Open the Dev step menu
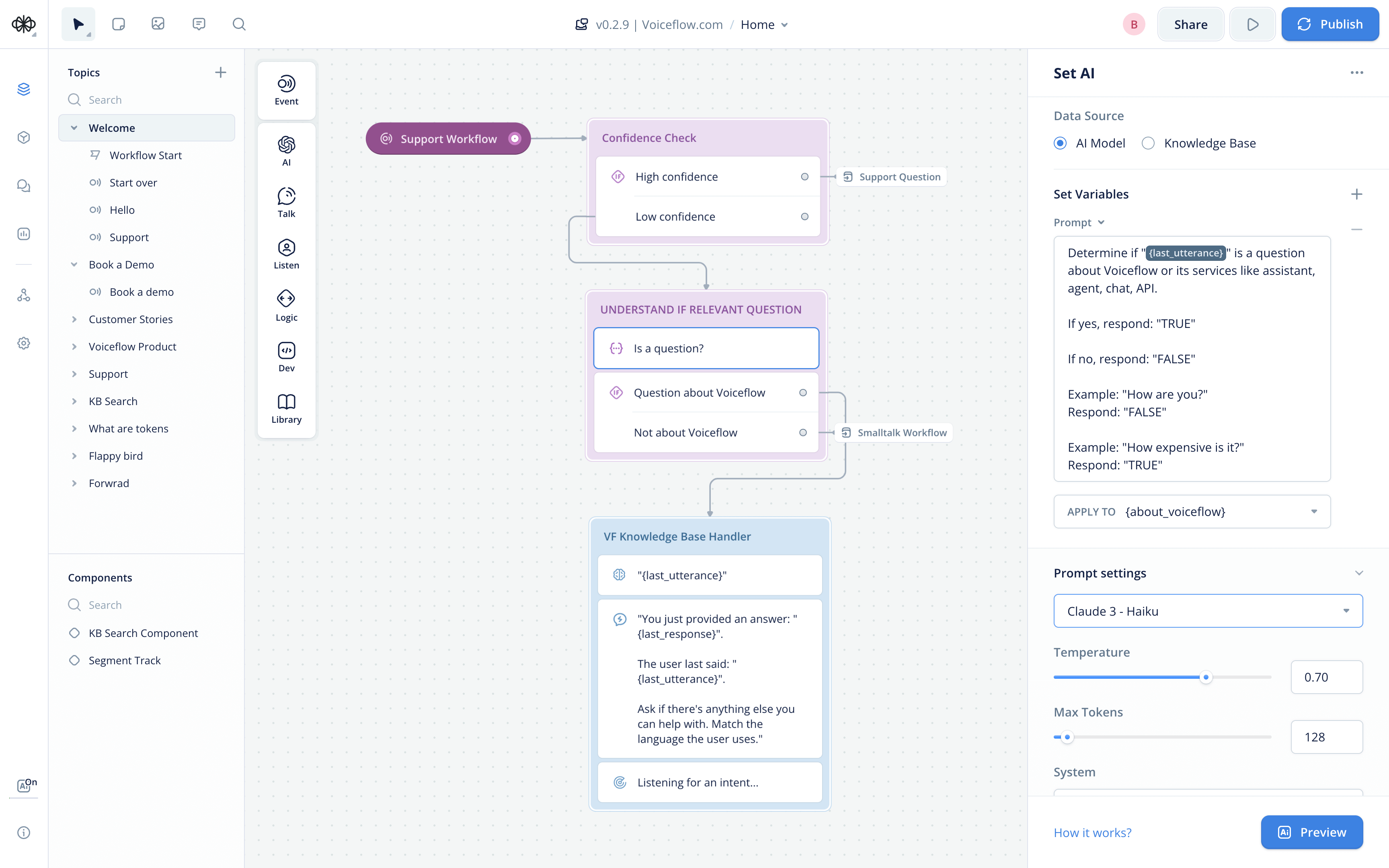 (x=286, y=356)
